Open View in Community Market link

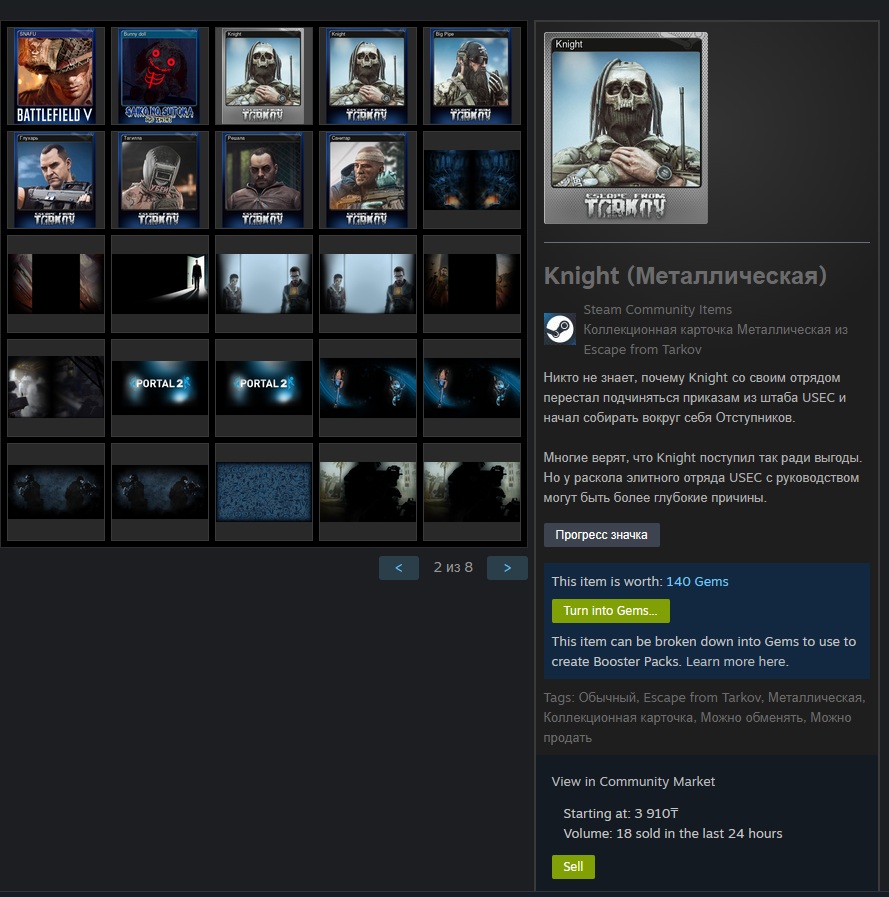[x=633, y=782]
